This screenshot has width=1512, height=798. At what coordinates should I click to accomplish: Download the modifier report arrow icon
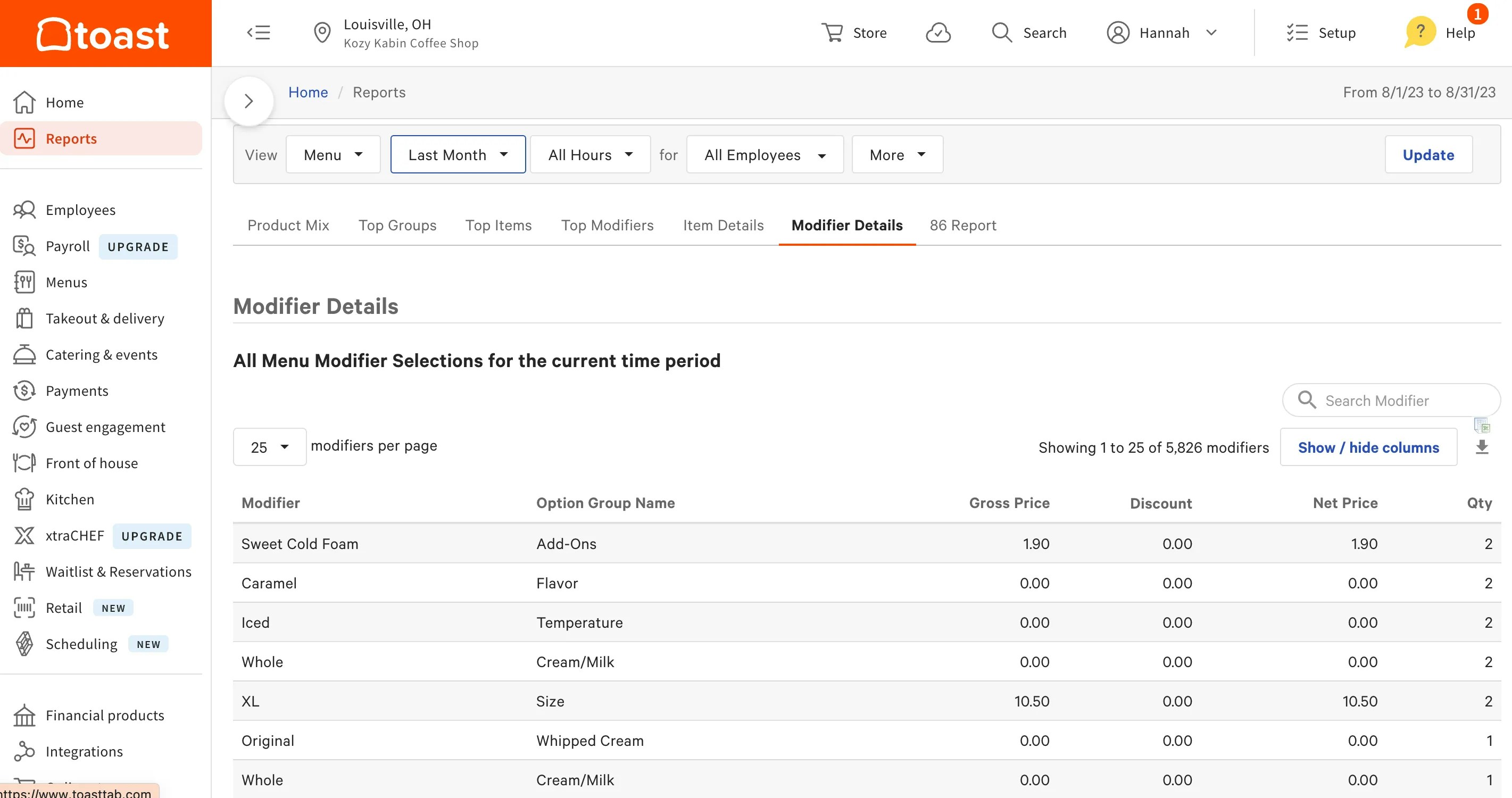click(x=1482, y=448)
